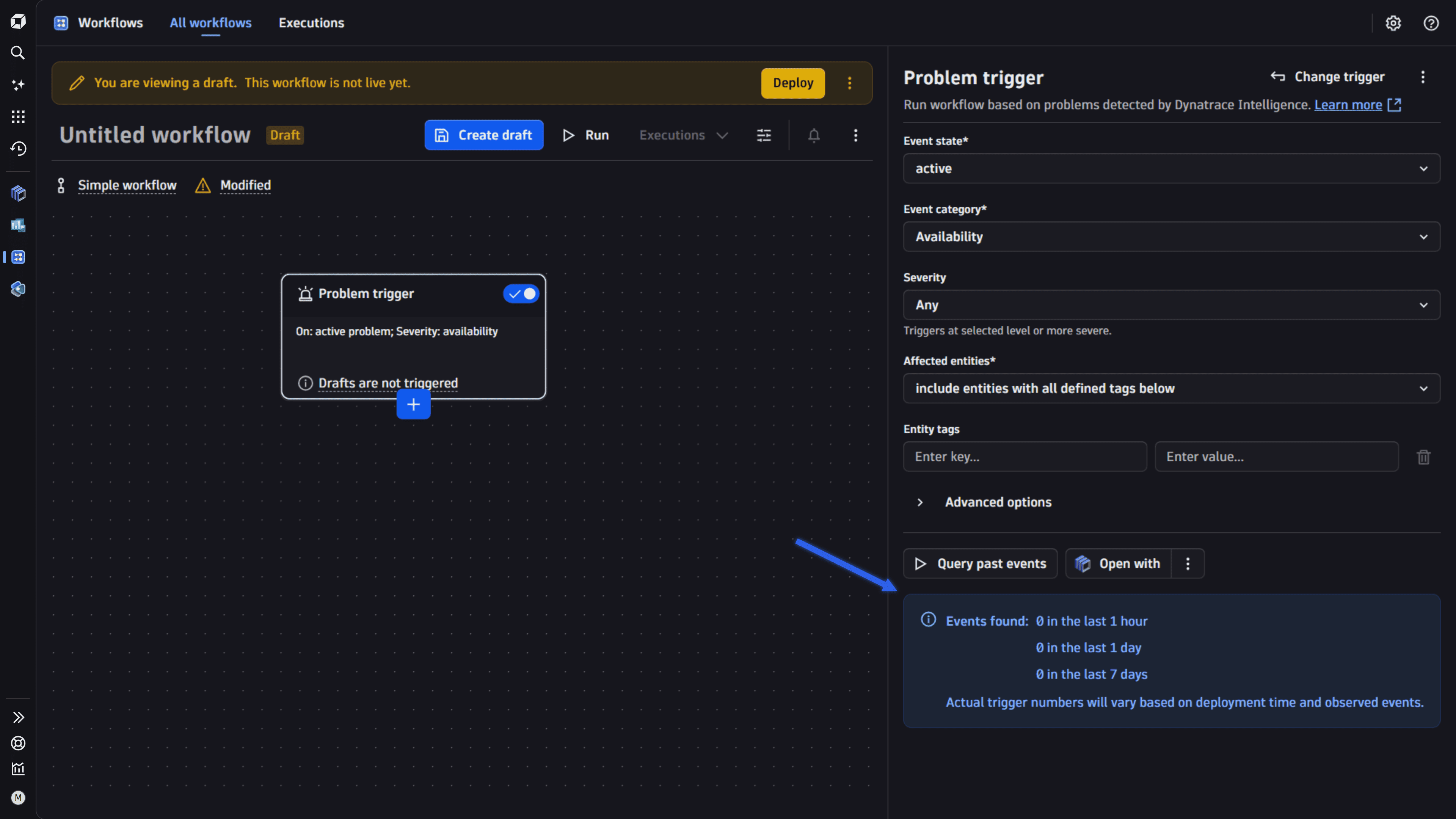Open help question mark icon
Image resolution: width=1456 pixels, height=819 pixels.
(x=1431, y=23)
